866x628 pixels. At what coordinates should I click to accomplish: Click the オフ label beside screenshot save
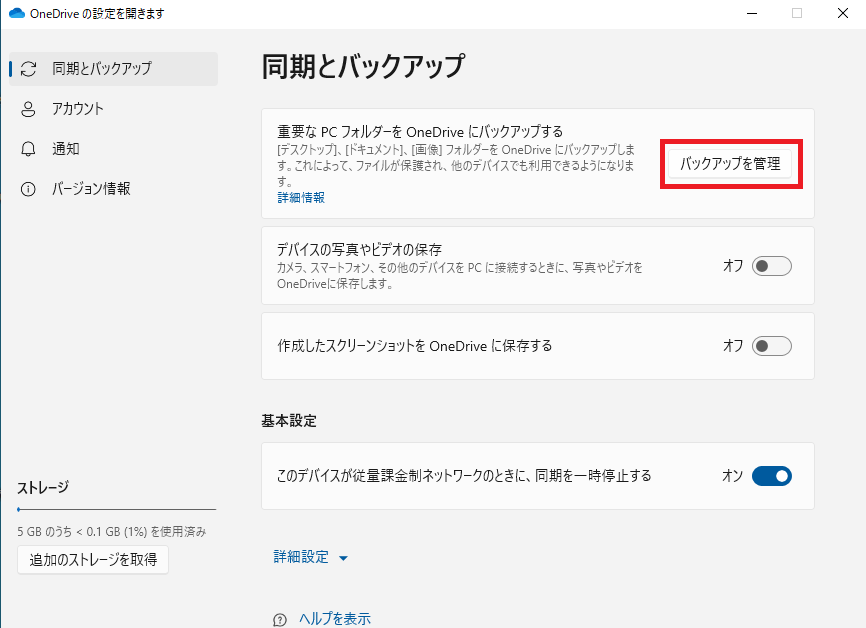point(733,346)
